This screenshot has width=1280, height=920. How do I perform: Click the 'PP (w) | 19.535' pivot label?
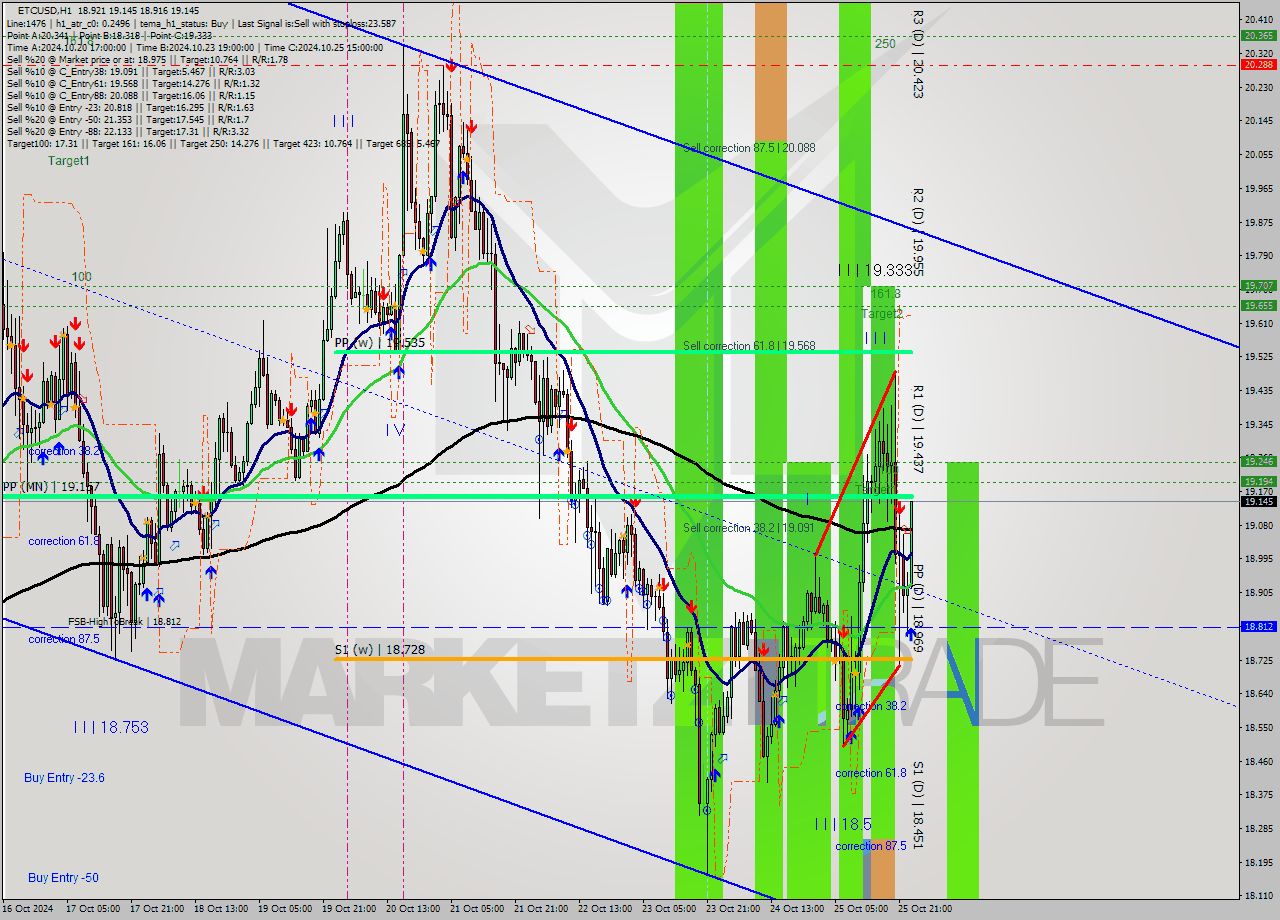(x=380, y=342)
